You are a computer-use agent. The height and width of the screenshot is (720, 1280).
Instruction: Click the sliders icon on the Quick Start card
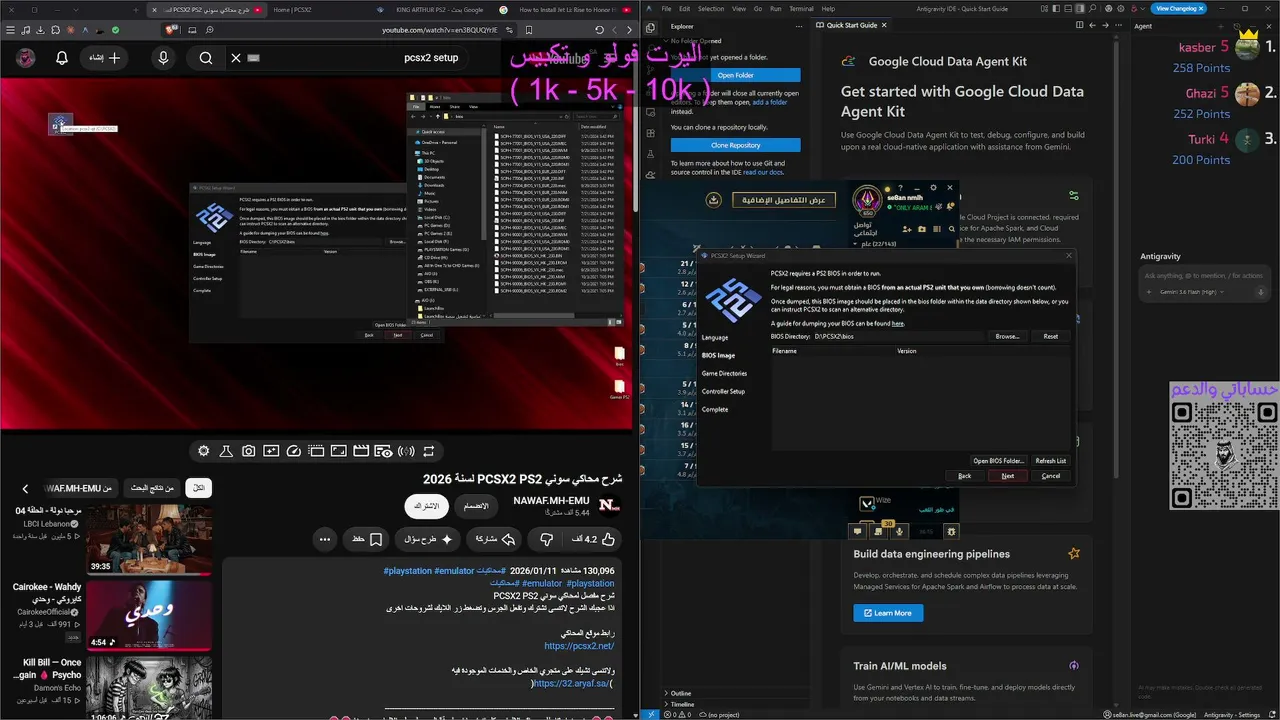click(x=1074, y=196)
